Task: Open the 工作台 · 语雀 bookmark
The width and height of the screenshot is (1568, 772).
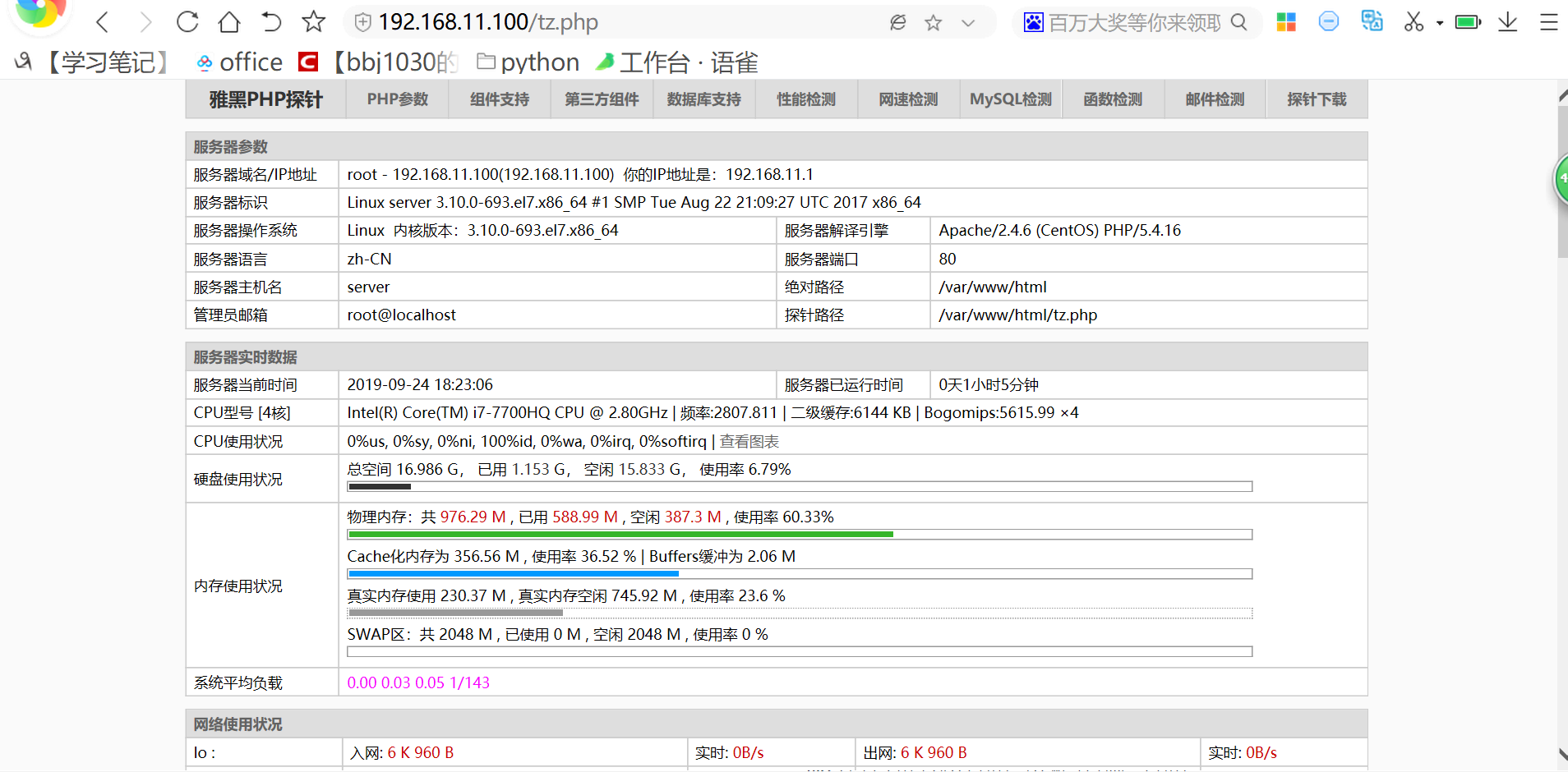Action: click(x=676, y=62)
